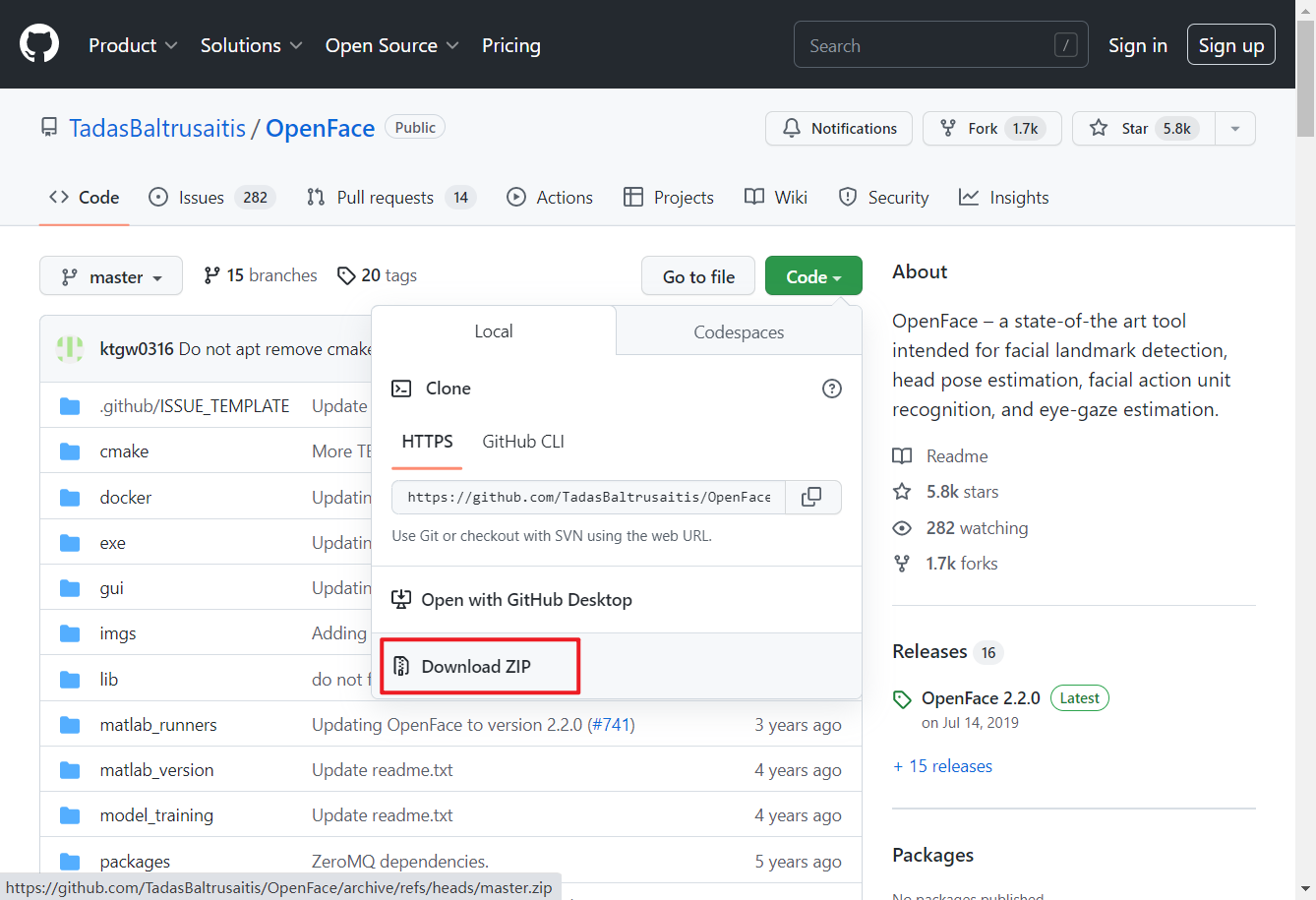Screen dimensions: 1316x900
Task: Open the Star lists dropdown arrow
Action: (x=1235, y=128)
